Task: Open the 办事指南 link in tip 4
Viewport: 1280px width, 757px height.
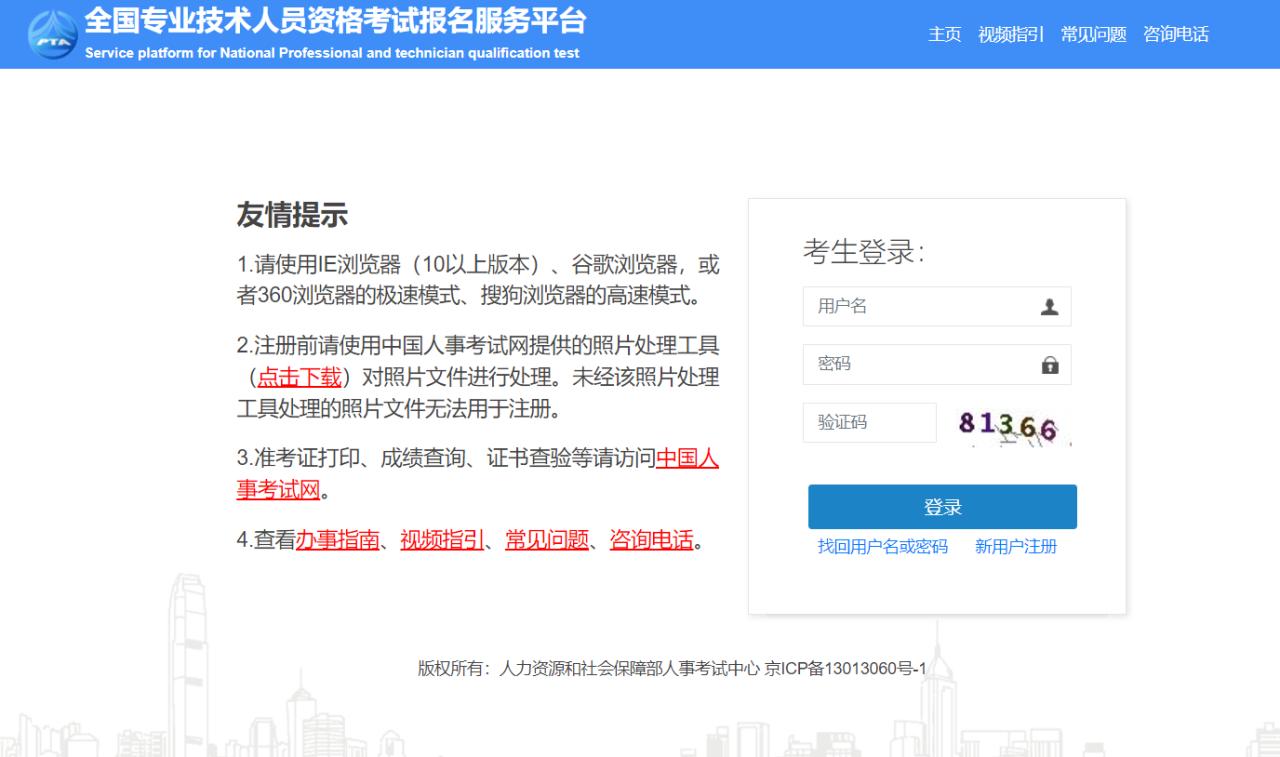Action: click(337, 540)
